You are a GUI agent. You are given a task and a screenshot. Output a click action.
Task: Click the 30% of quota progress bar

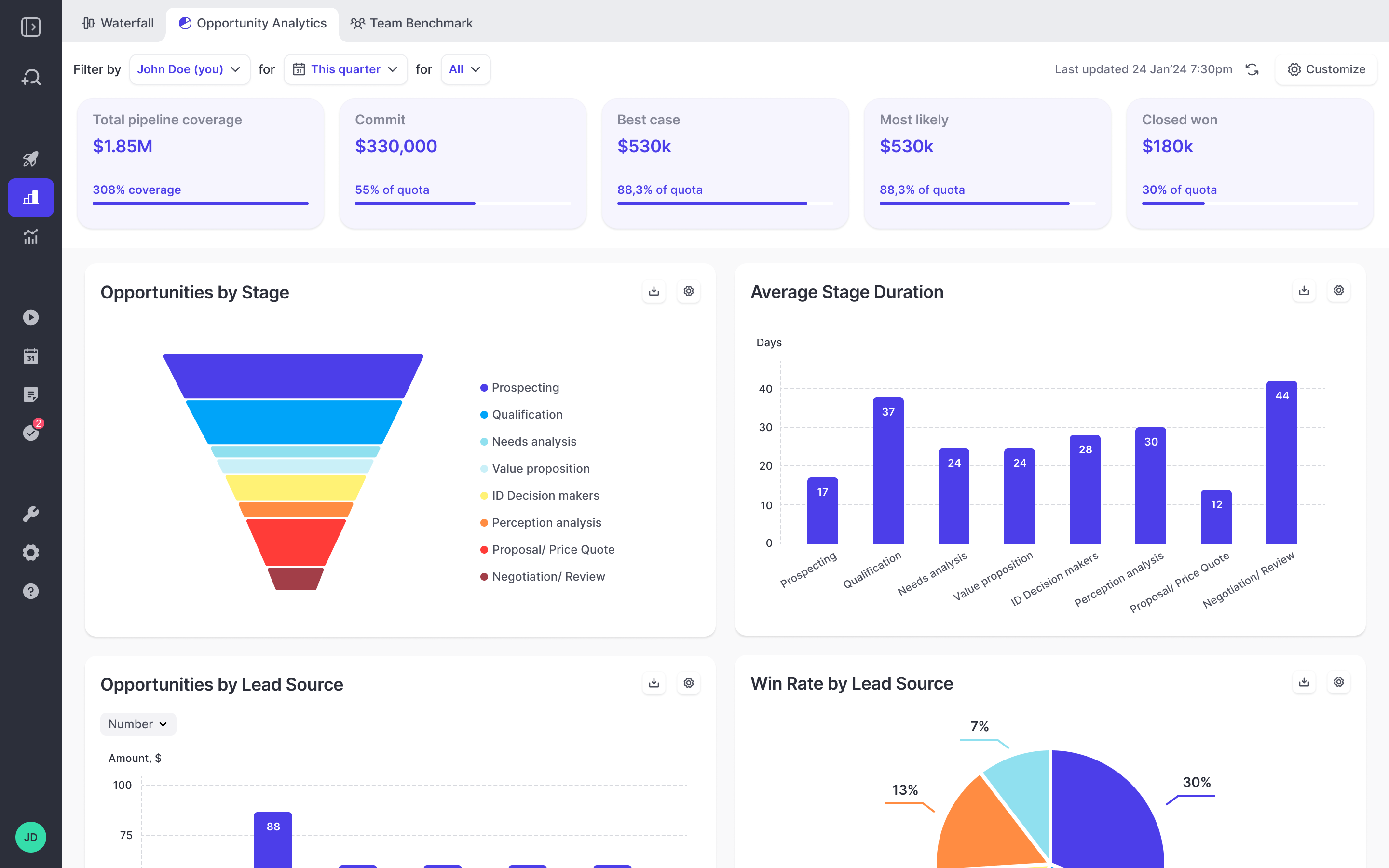(1250, 203)
